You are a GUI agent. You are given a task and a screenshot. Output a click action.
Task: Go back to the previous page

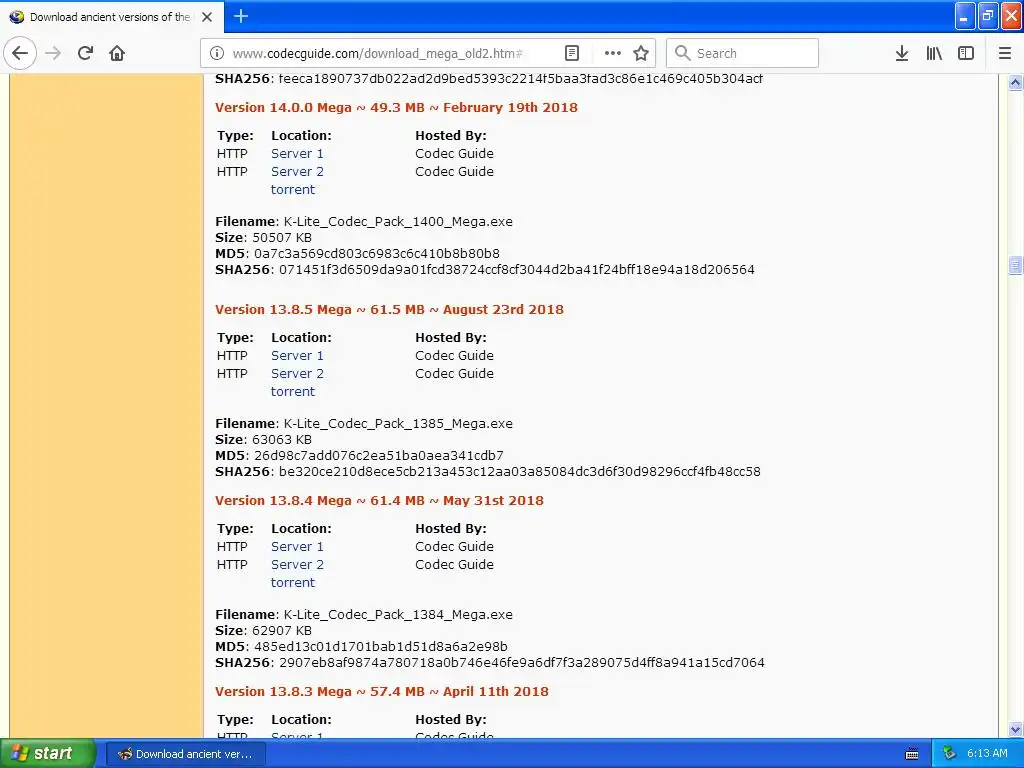point(20,53)
